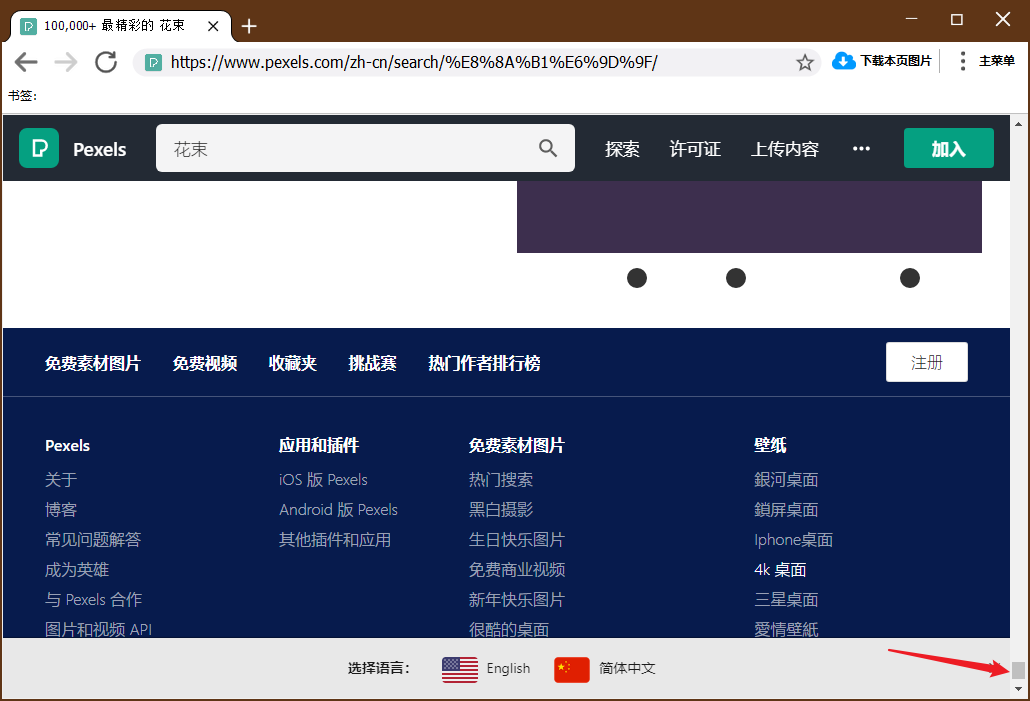Click the vertical scrollbar thumb

1018,669
